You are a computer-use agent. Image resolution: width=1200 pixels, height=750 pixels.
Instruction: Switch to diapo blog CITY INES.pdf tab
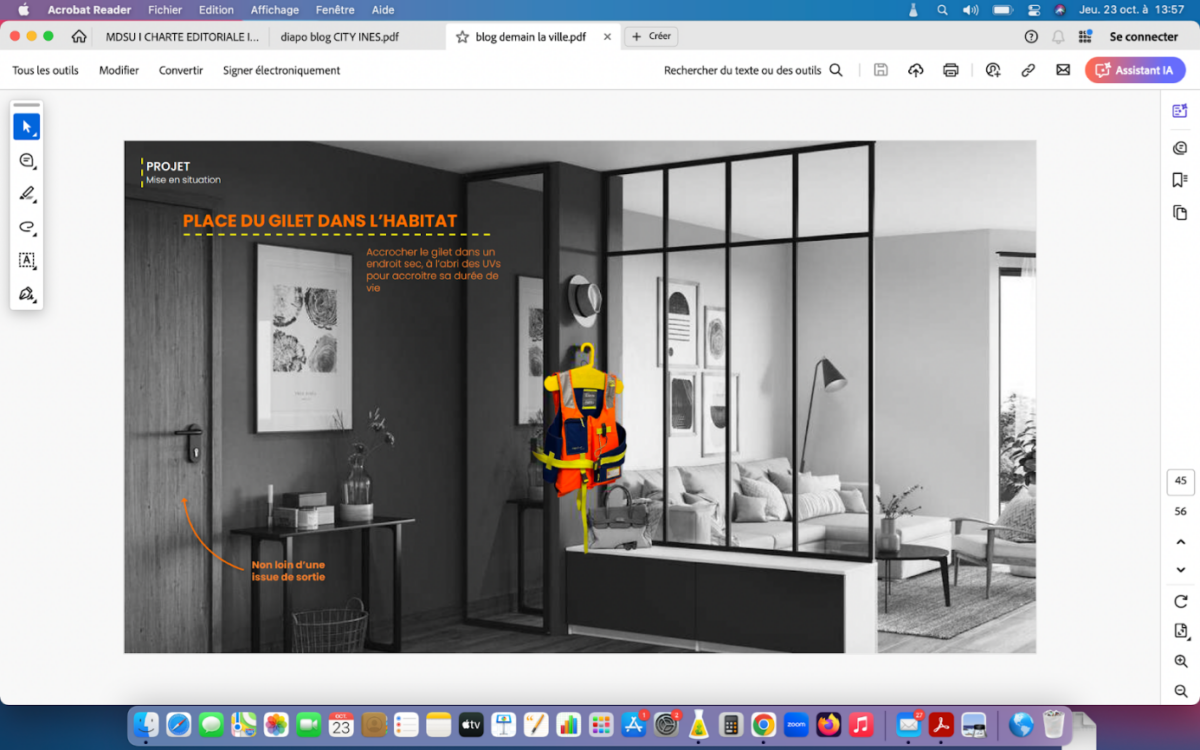[x=340, y=37]
